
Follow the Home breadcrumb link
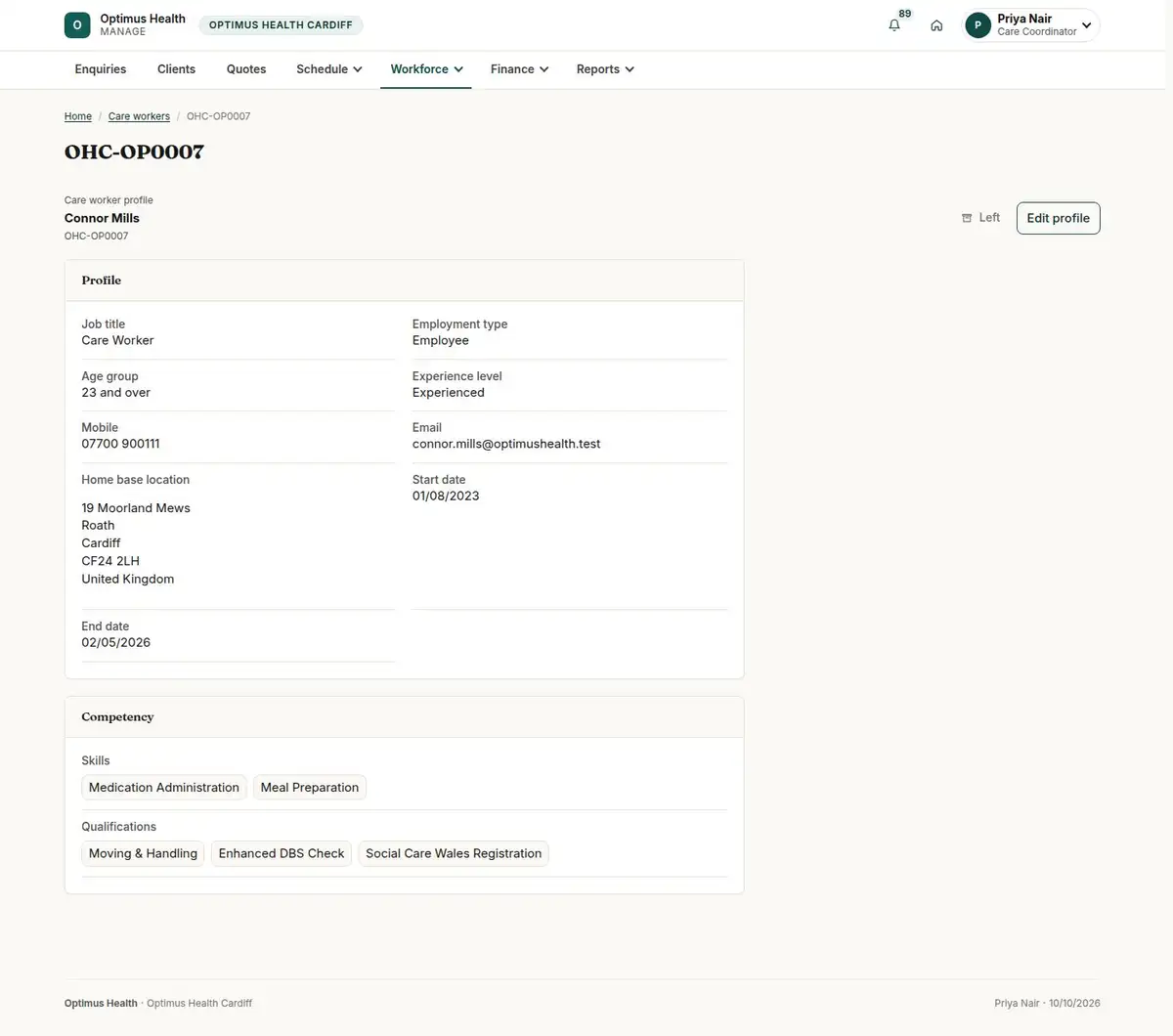pos(78,116)
